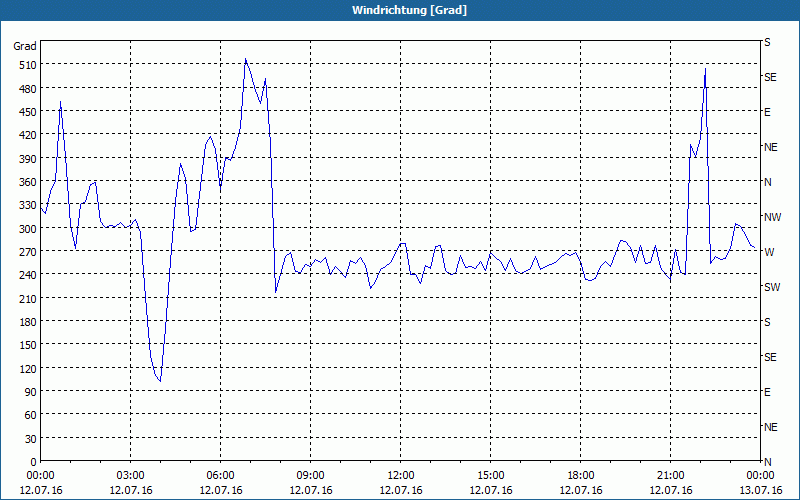Viewport: 800px width, 500px height.
Task: Select the E compass label level with 450
Action: (x=767, y=112)
